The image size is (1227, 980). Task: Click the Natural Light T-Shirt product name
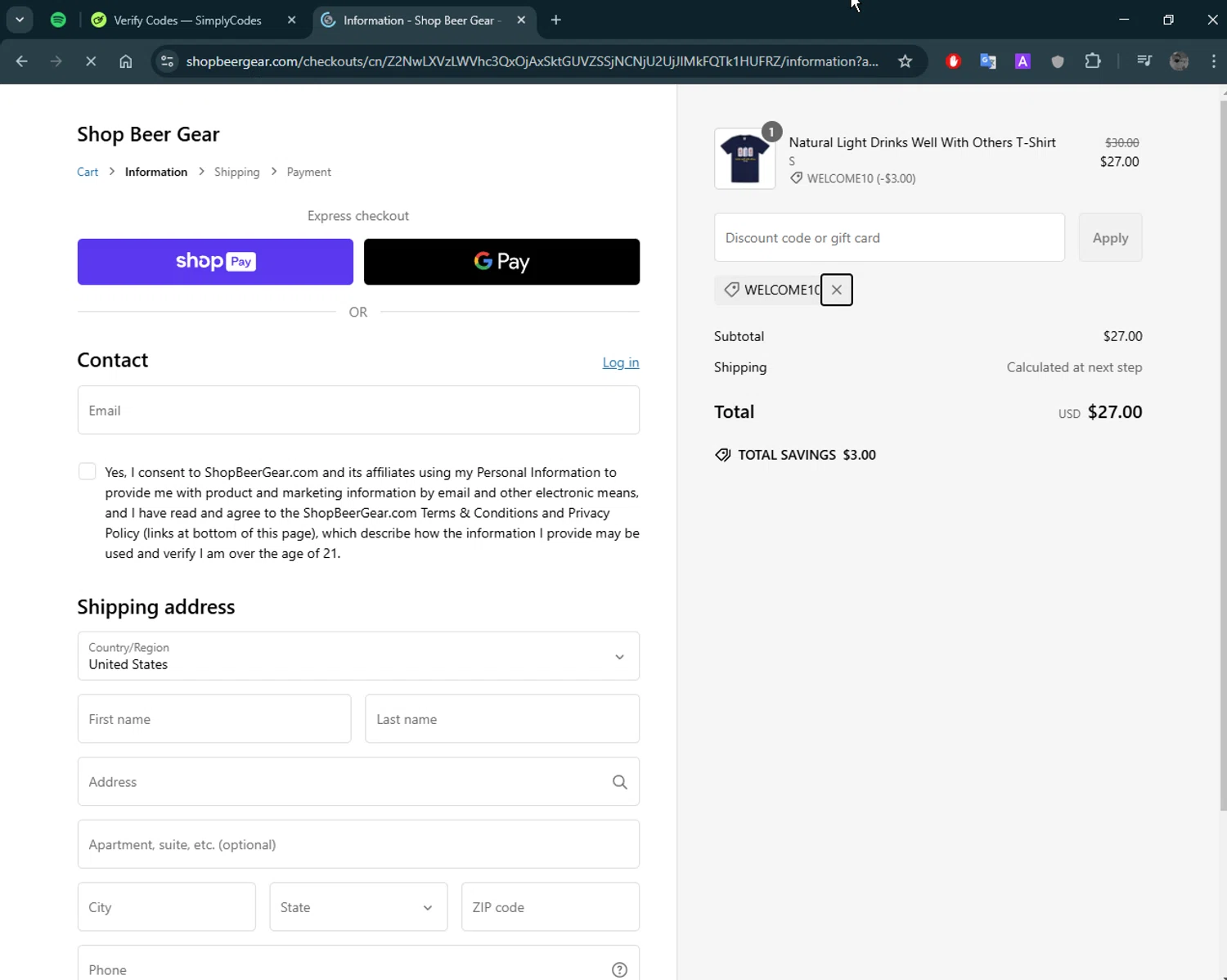[x=922, y=142]
